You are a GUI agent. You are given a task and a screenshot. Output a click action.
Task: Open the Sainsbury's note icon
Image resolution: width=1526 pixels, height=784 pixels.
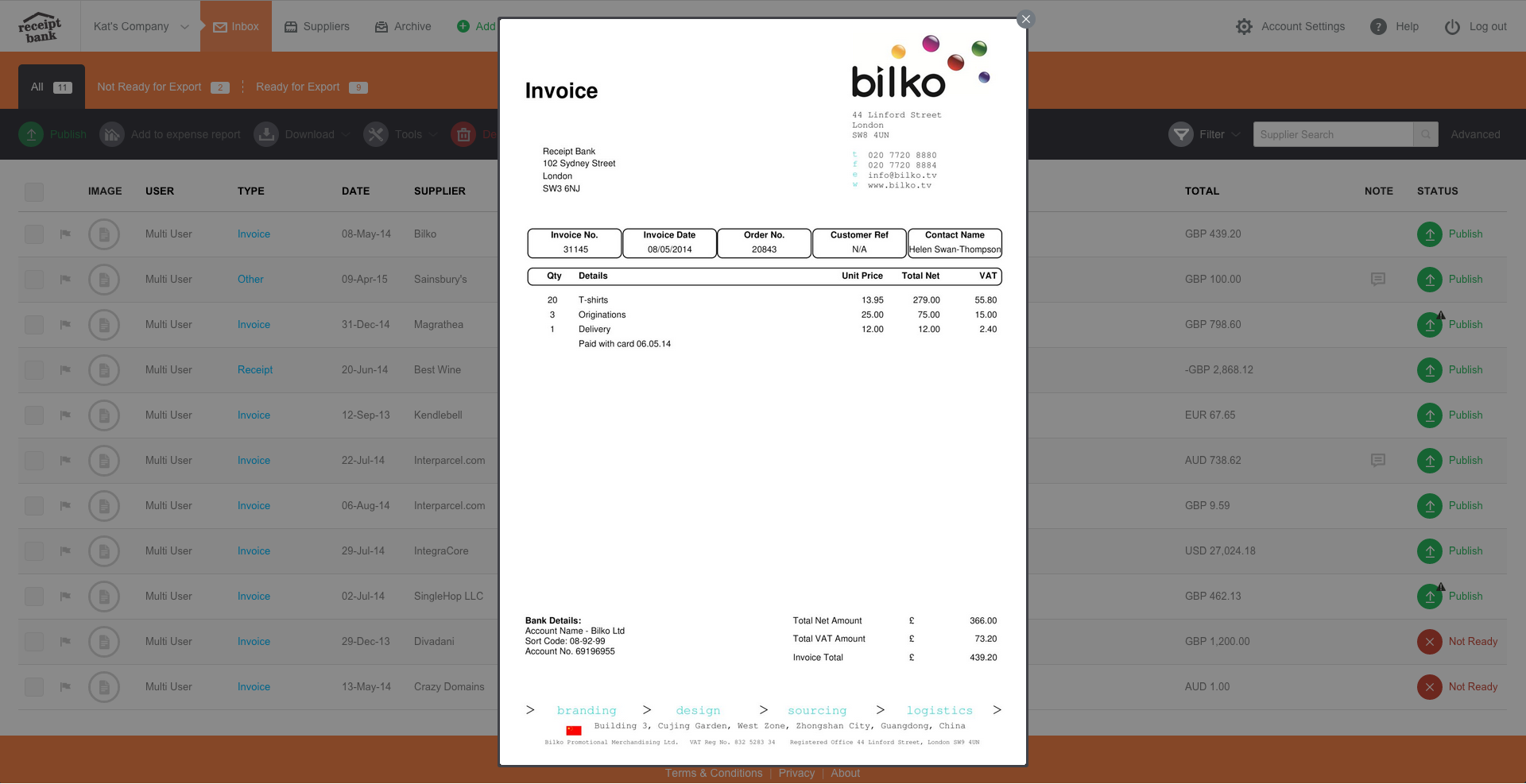point(1378,280)
